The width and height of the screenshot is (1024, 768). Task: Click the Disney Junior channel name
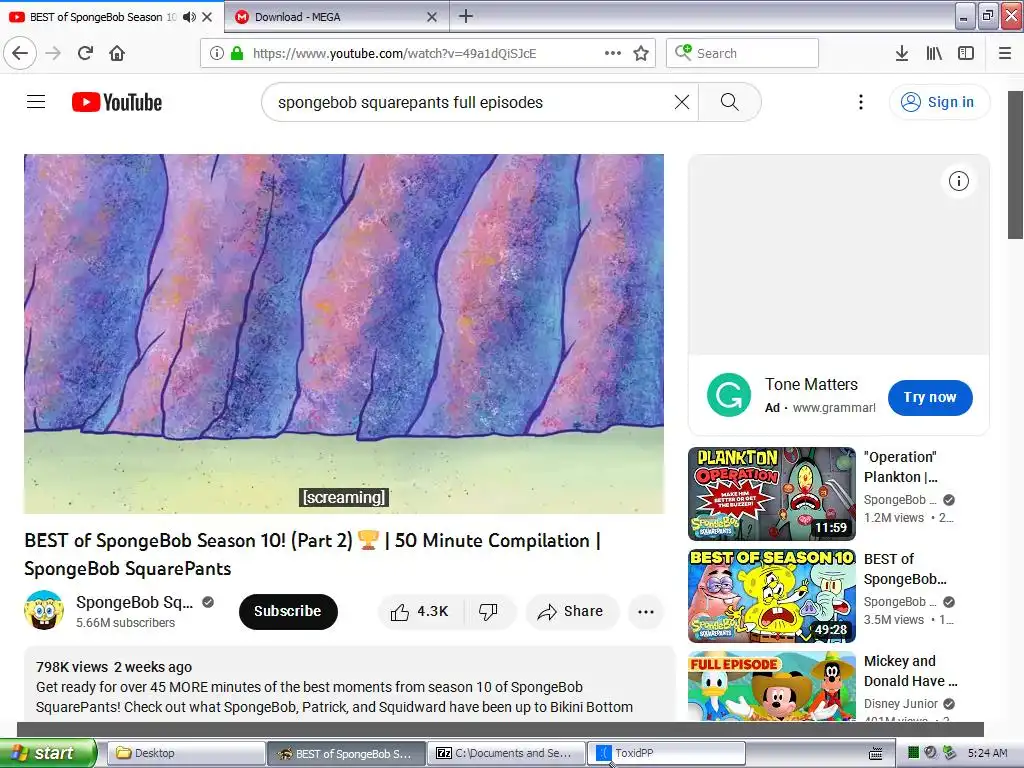[901, 703]
